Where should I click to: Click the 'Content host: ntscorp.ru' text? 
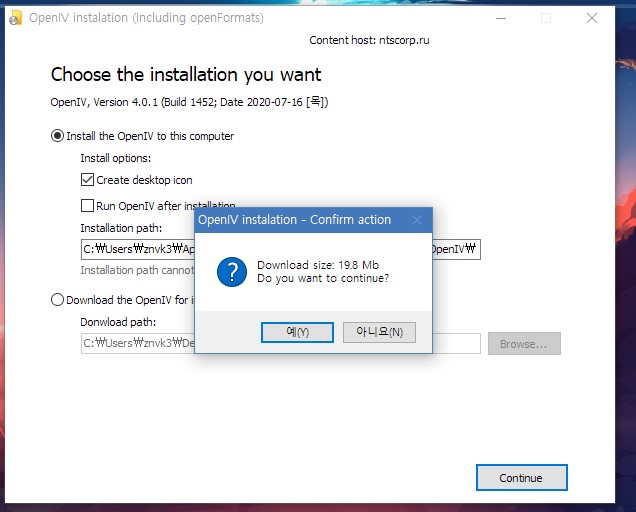369,40
